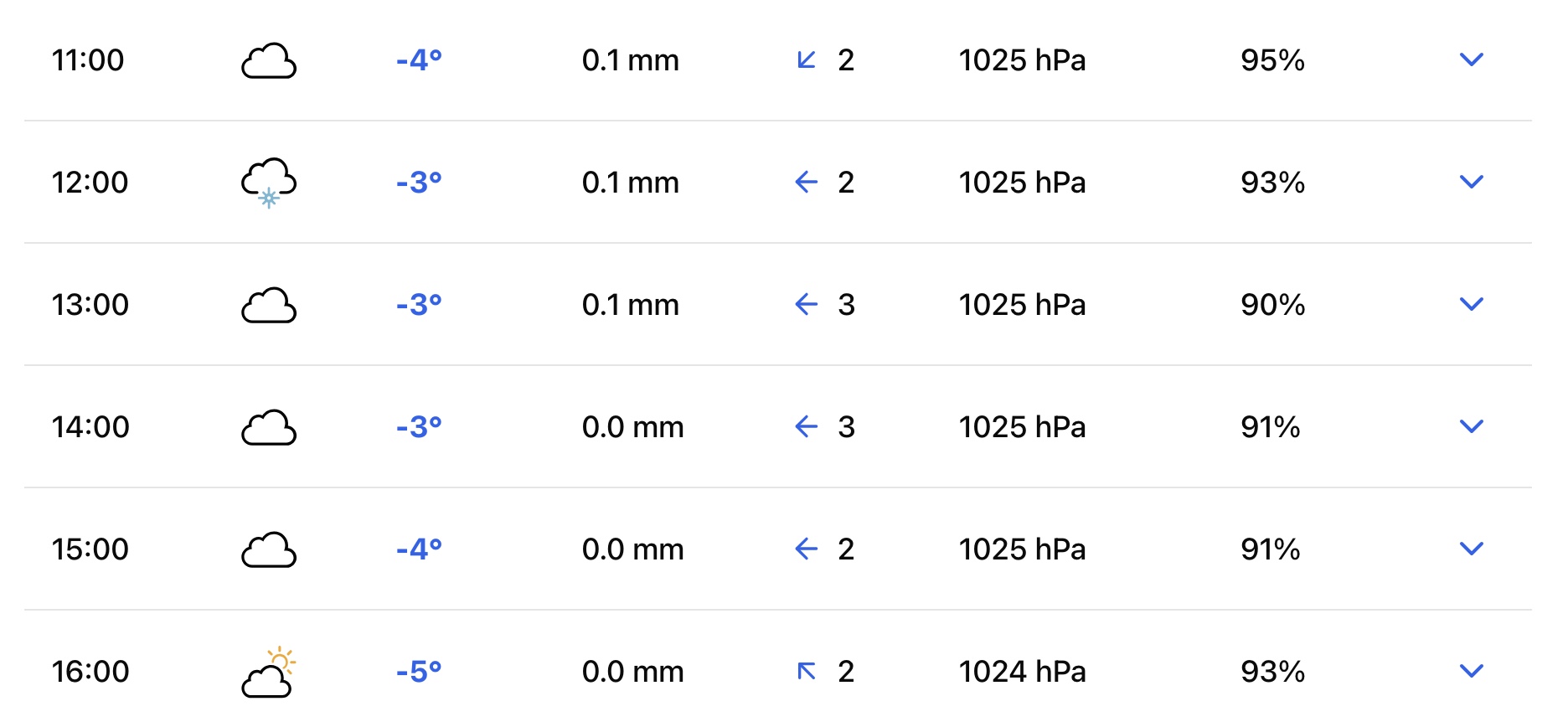
Task: Click the northwest wind arrow at 16:00
Action: coord(807,671)
